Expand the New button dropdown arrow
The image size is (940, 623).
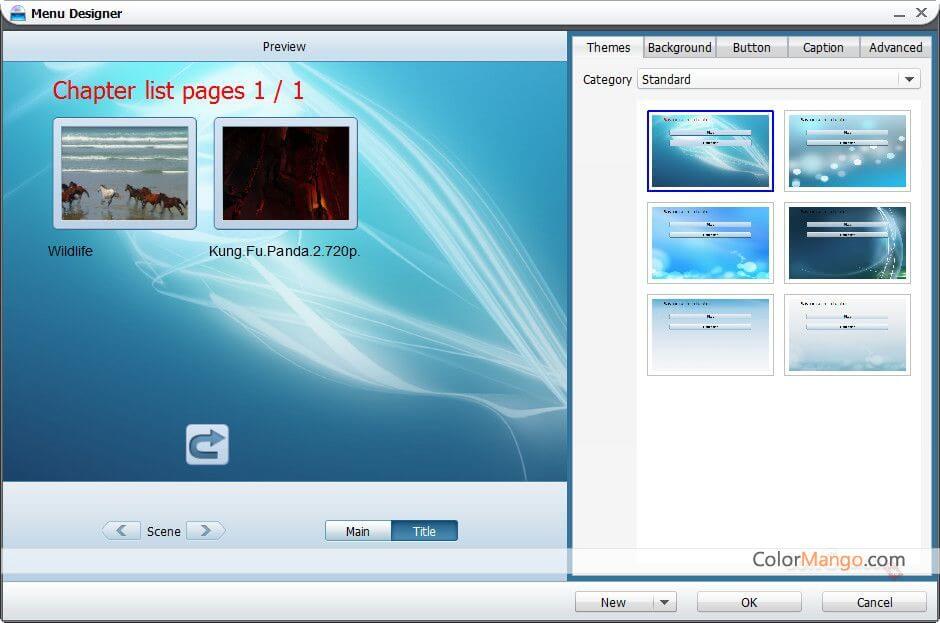click(664, 602)
